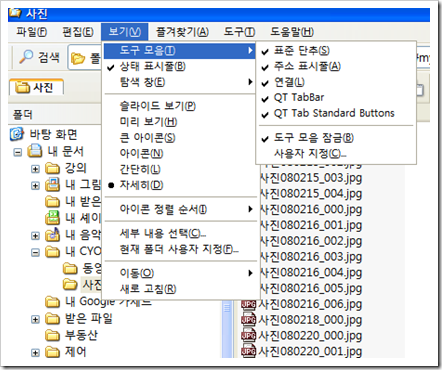Click the 제어 folder icon

tap(52, 352)
